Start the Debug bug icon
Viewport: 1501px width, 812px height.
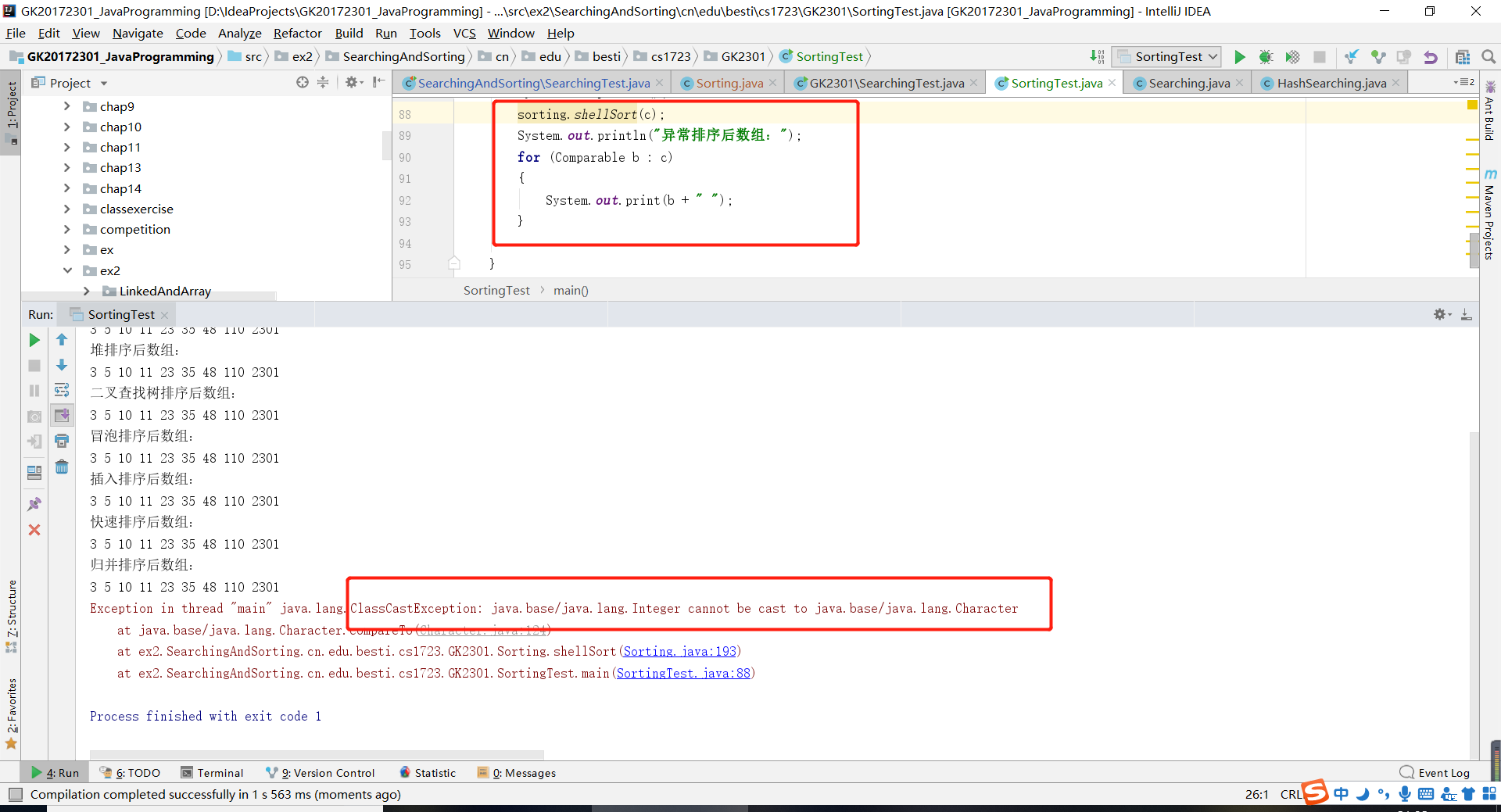1266,57
